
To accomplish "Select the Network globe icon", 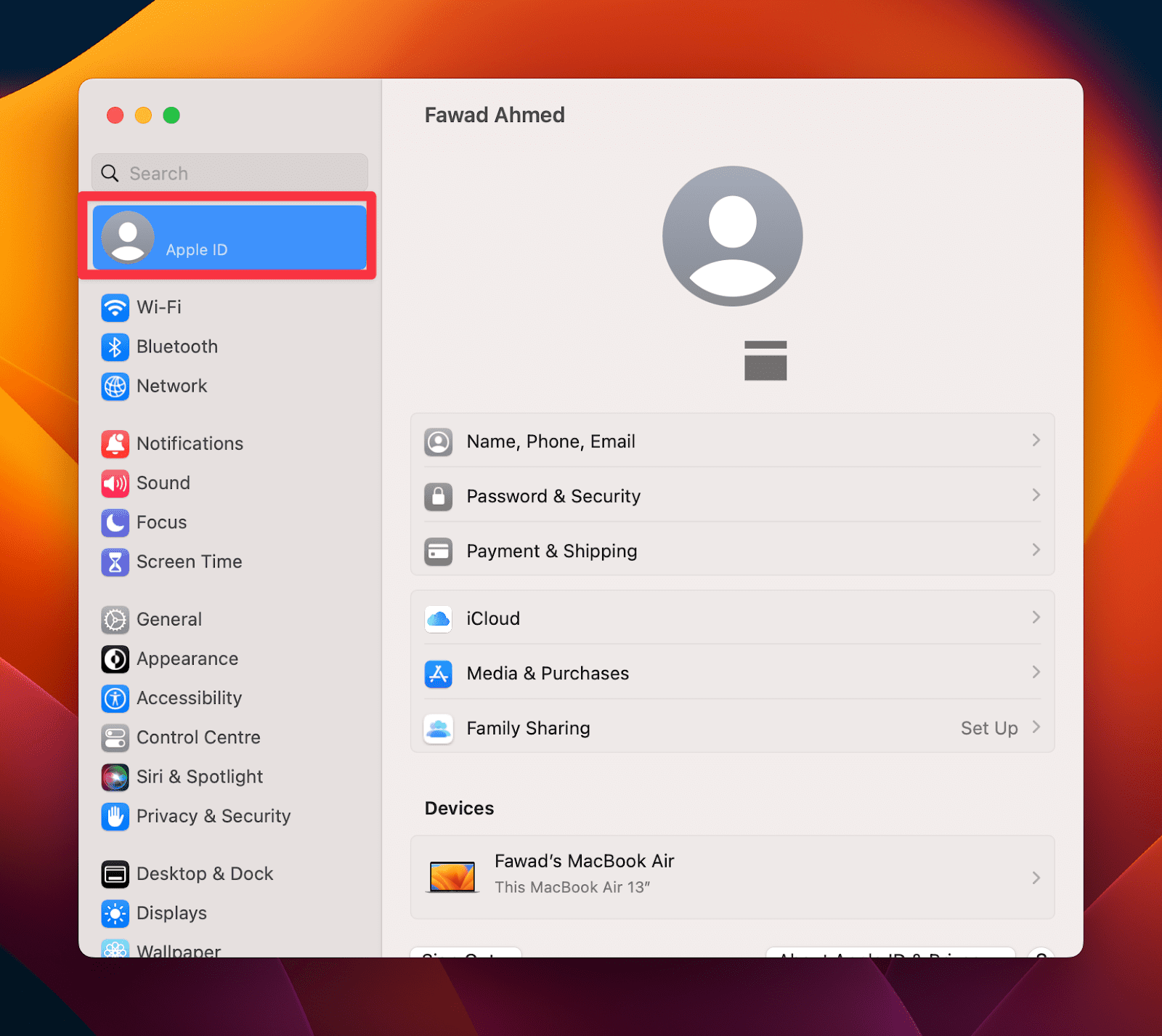I will [x=115, y=386].
